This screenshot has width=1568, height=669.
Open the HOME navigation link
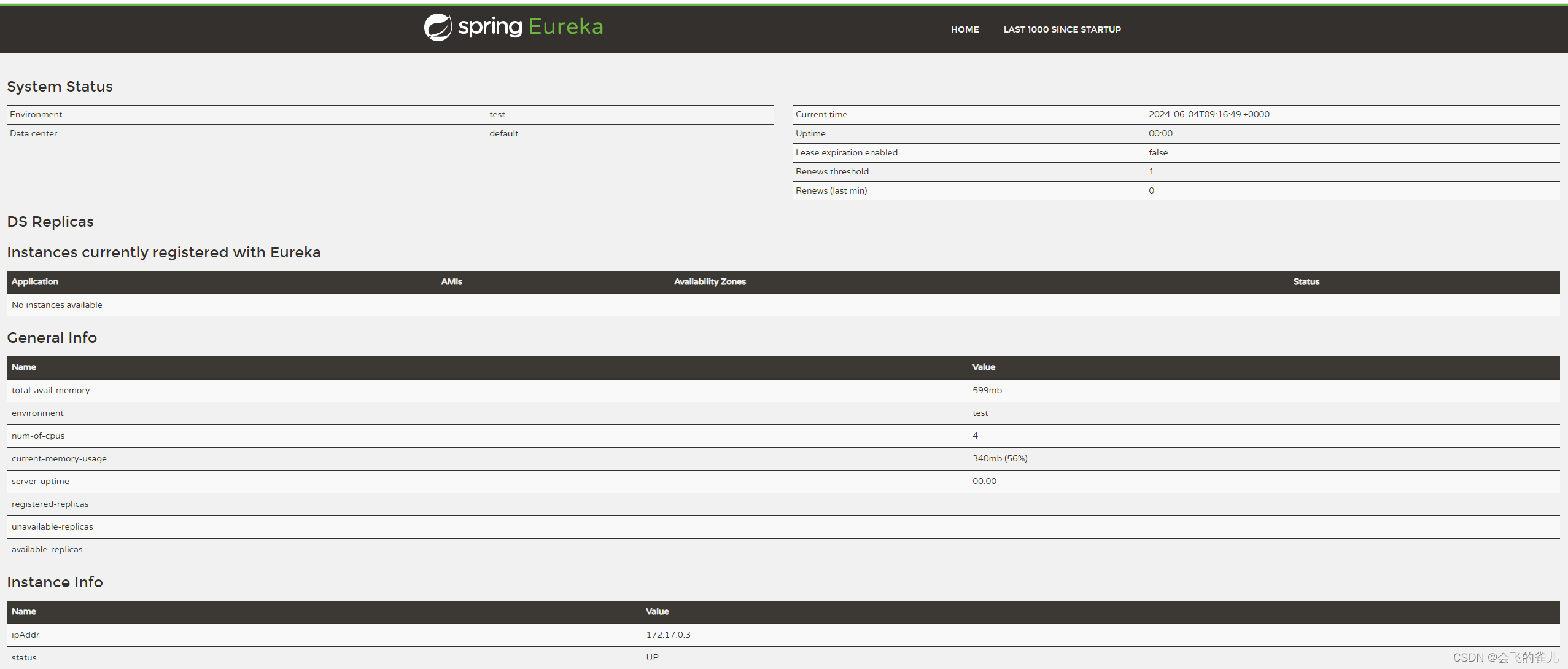click(x=964, y=29)
